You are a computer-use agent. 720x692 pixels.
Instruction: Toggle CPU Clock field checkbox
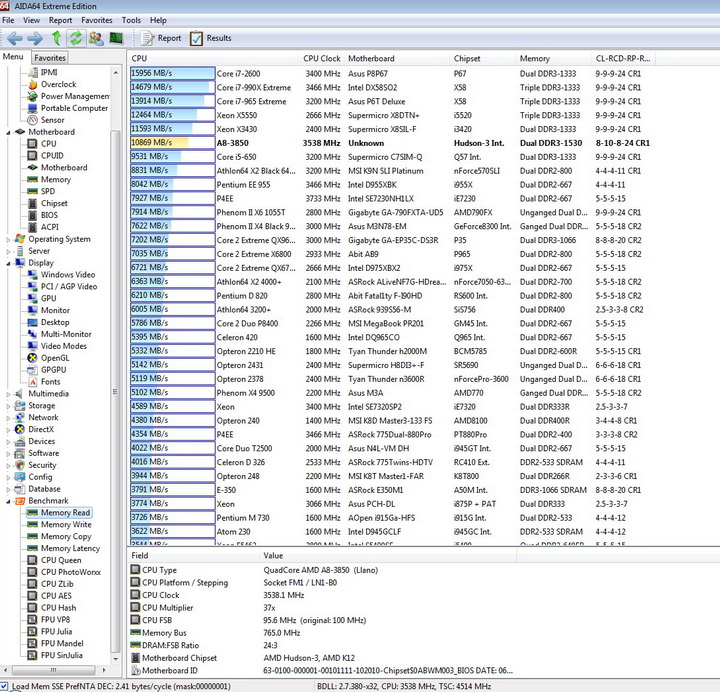tap(135, 595)
